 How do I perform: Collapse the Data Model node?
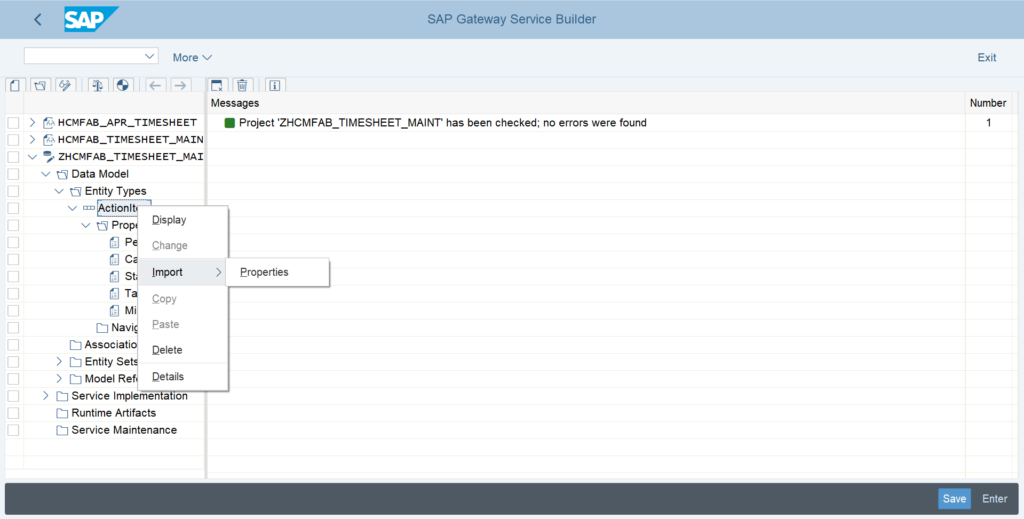(46, 174)
